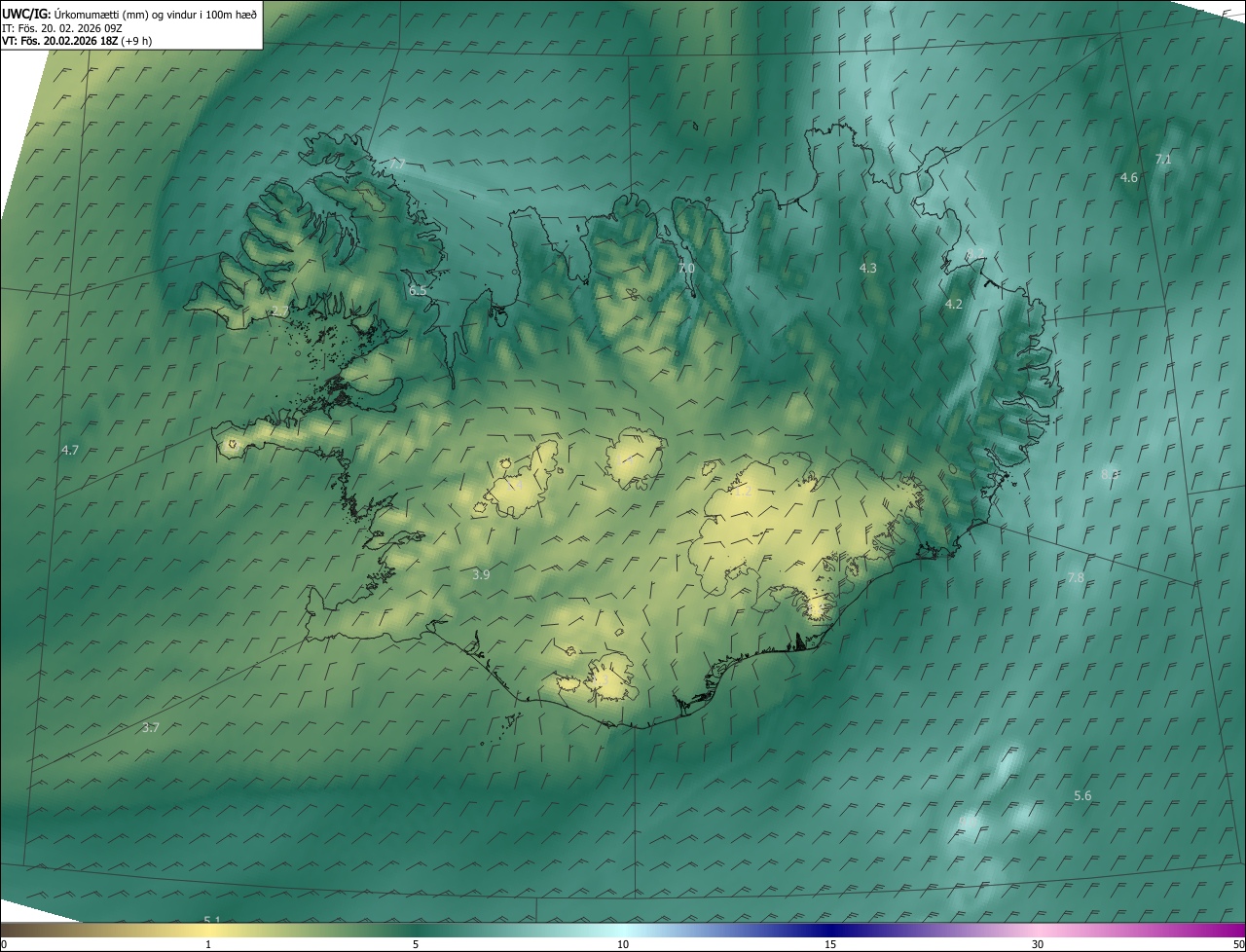Select the 15 tick label on the color scale
The height and width of the screenshot is (952, 1246).
pyautogui.click(x=830, y=944)
